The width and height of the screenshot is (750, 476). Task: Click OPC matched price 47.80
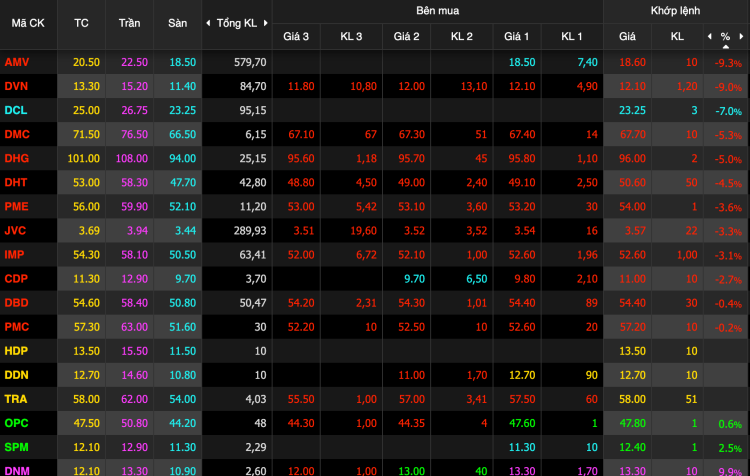[632, 423]
